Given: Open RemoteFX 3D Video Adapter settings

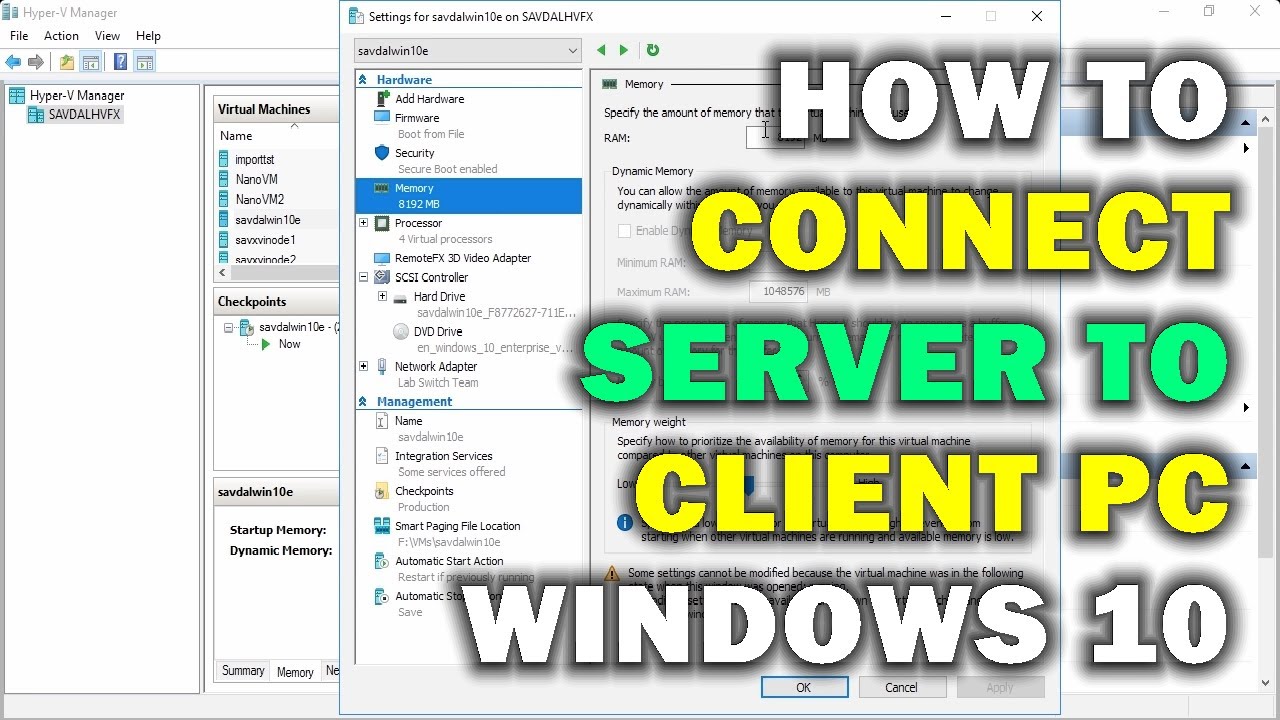Looking at the screenshot, I should point(463,258).
